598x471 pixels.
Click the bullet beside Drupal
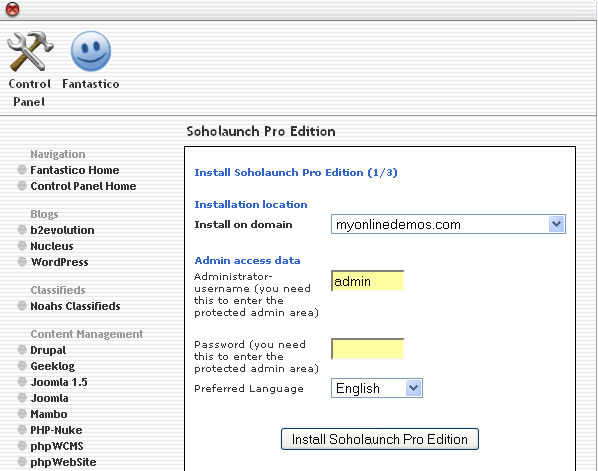(22, 350)
